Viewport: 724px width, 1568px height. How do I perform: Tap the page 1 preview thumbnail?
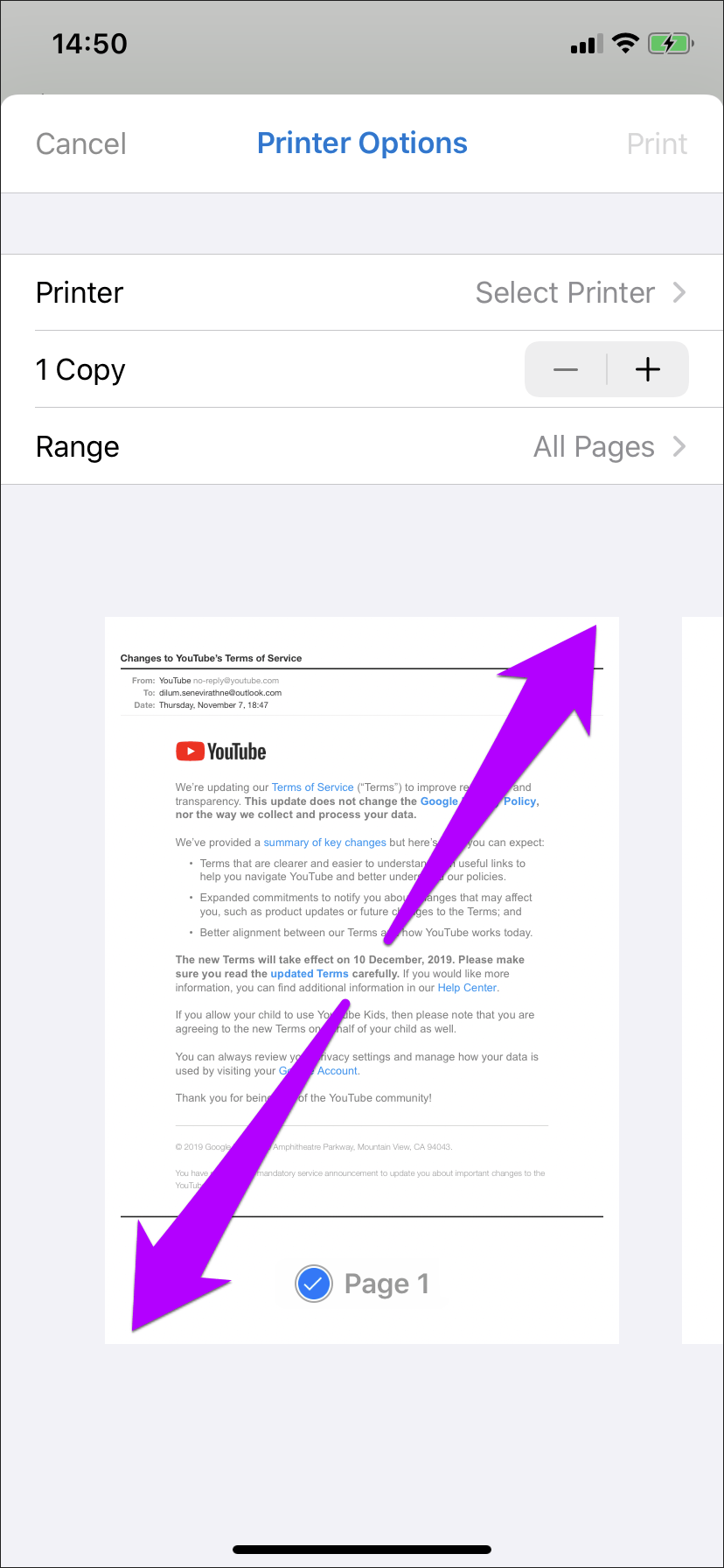[362, 980]
